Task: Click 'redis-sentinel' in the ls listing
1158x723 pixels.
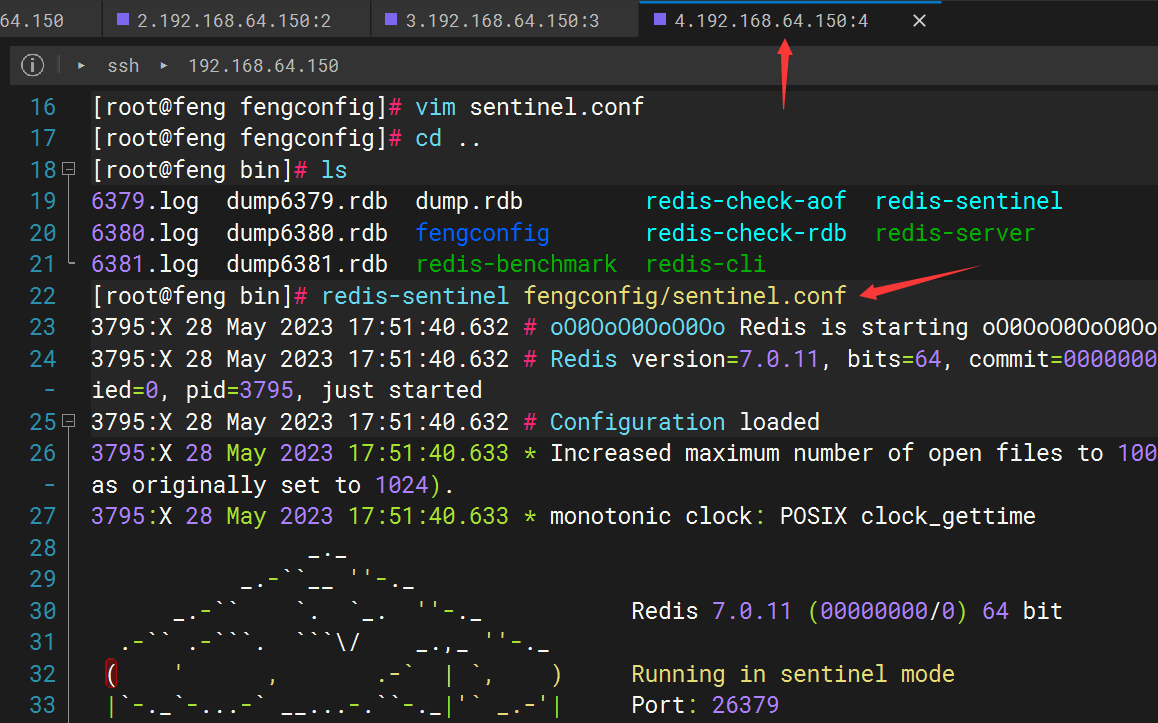Action: [x=969, y=201]
